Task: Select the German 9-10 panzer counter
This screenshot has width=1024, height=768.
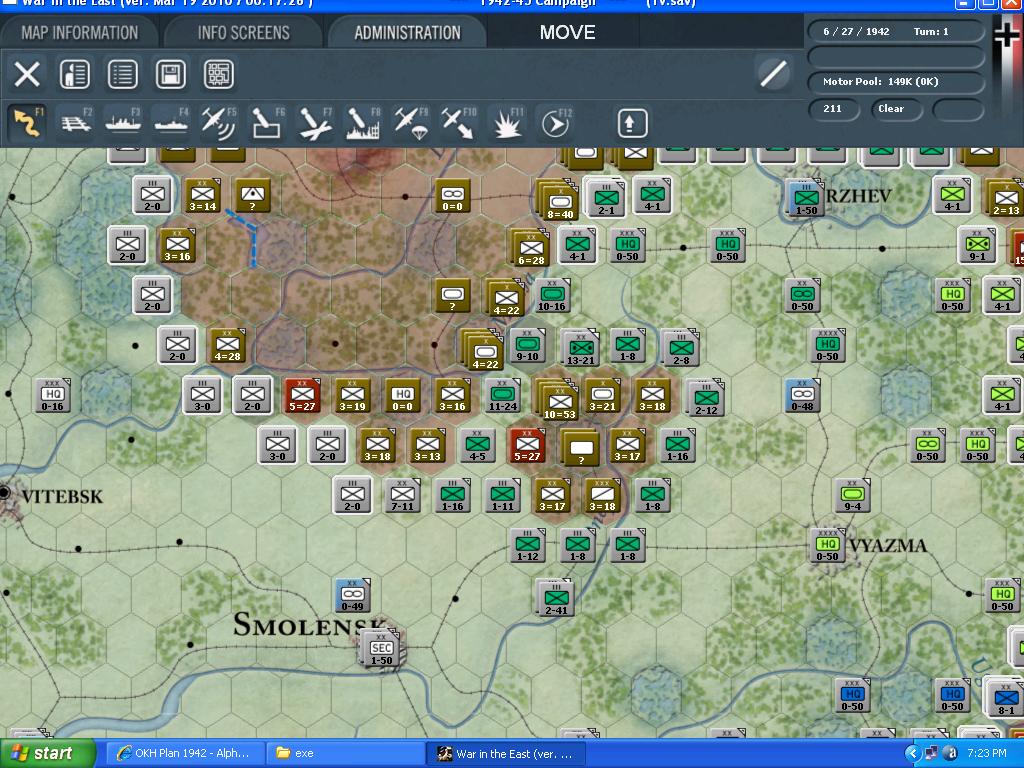Action: coord(528,345)
